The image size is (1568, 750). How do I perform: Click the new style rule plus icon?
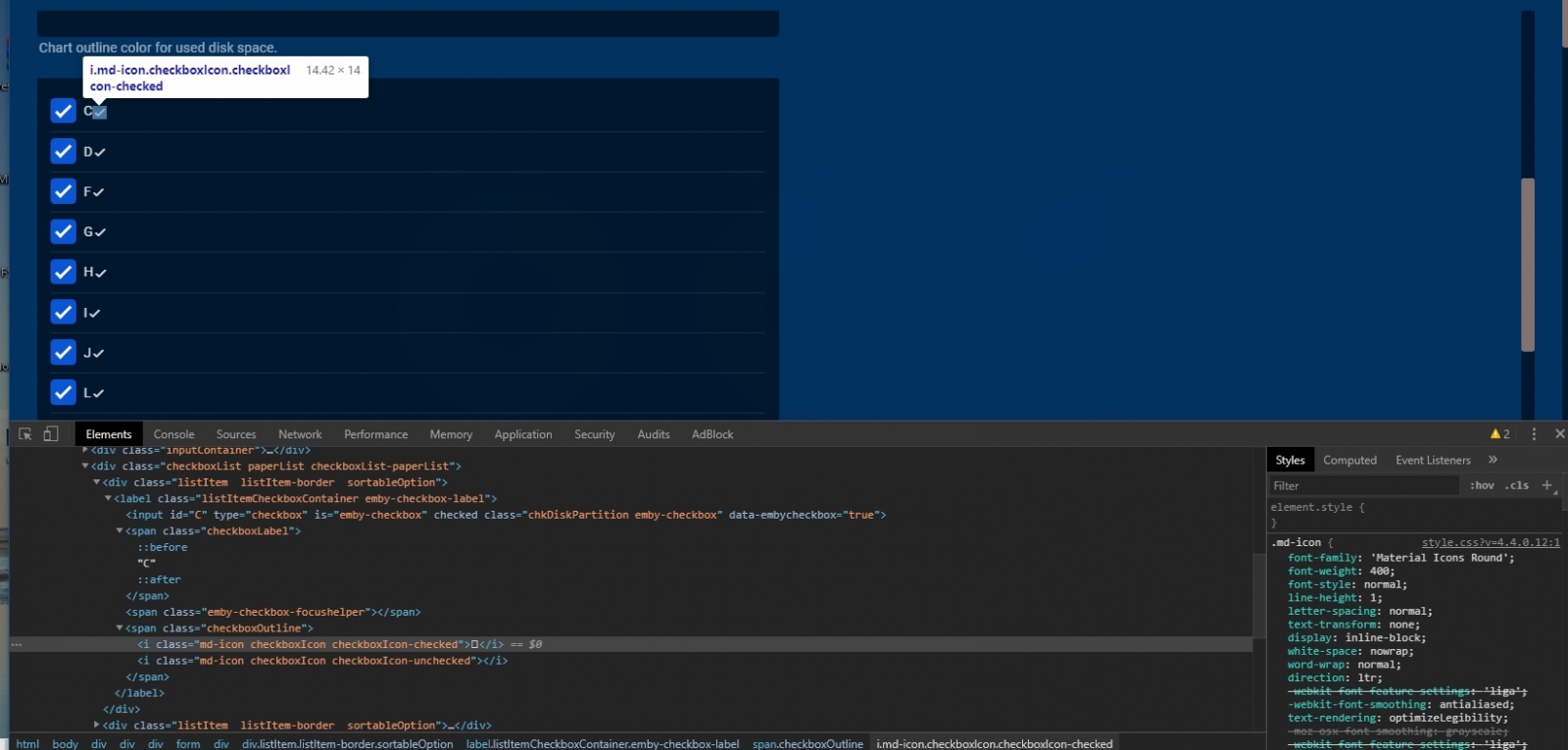pyautogui.click(x=1546, y=485)
